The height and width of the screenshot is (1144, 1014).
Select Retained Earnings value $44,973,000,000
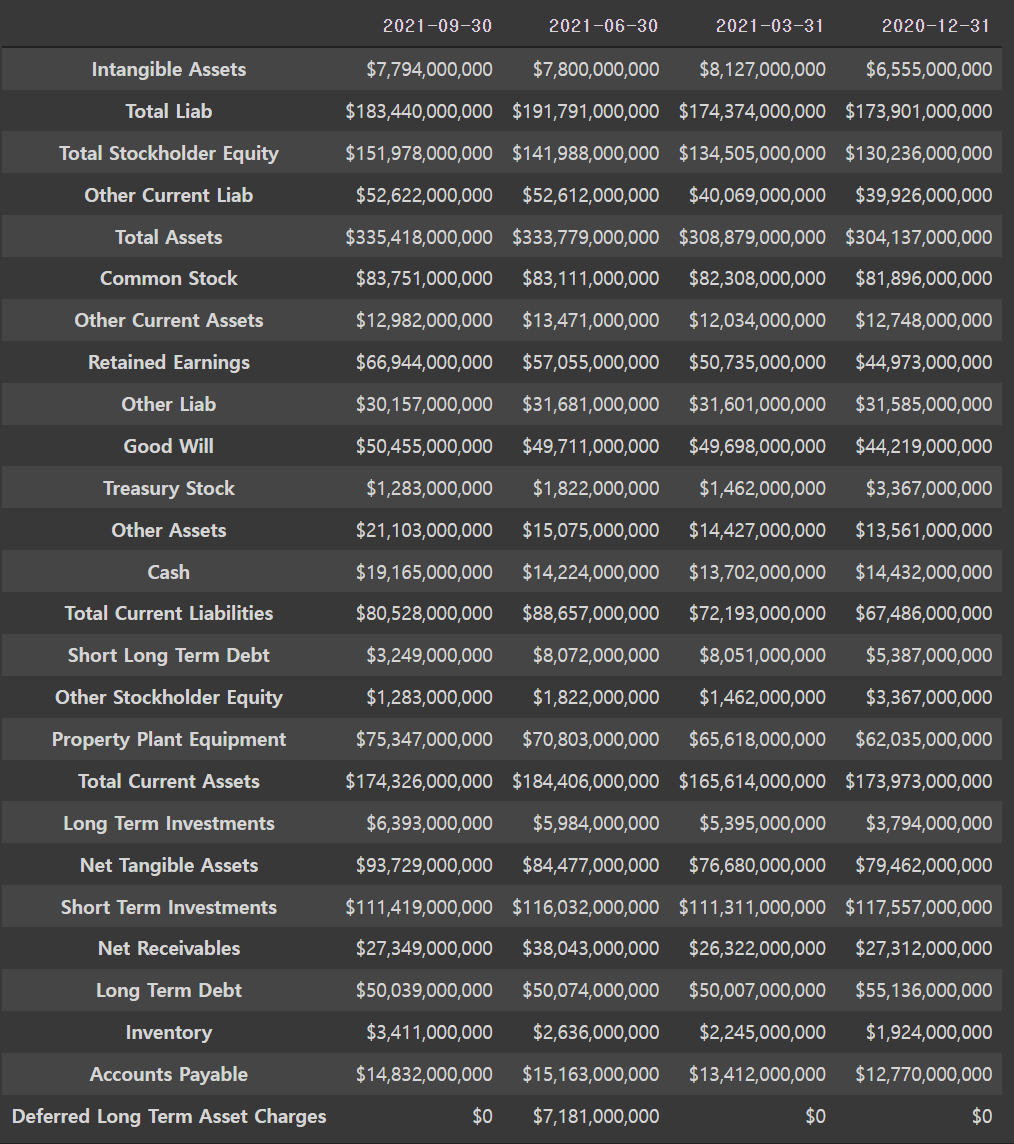point(924,363)
